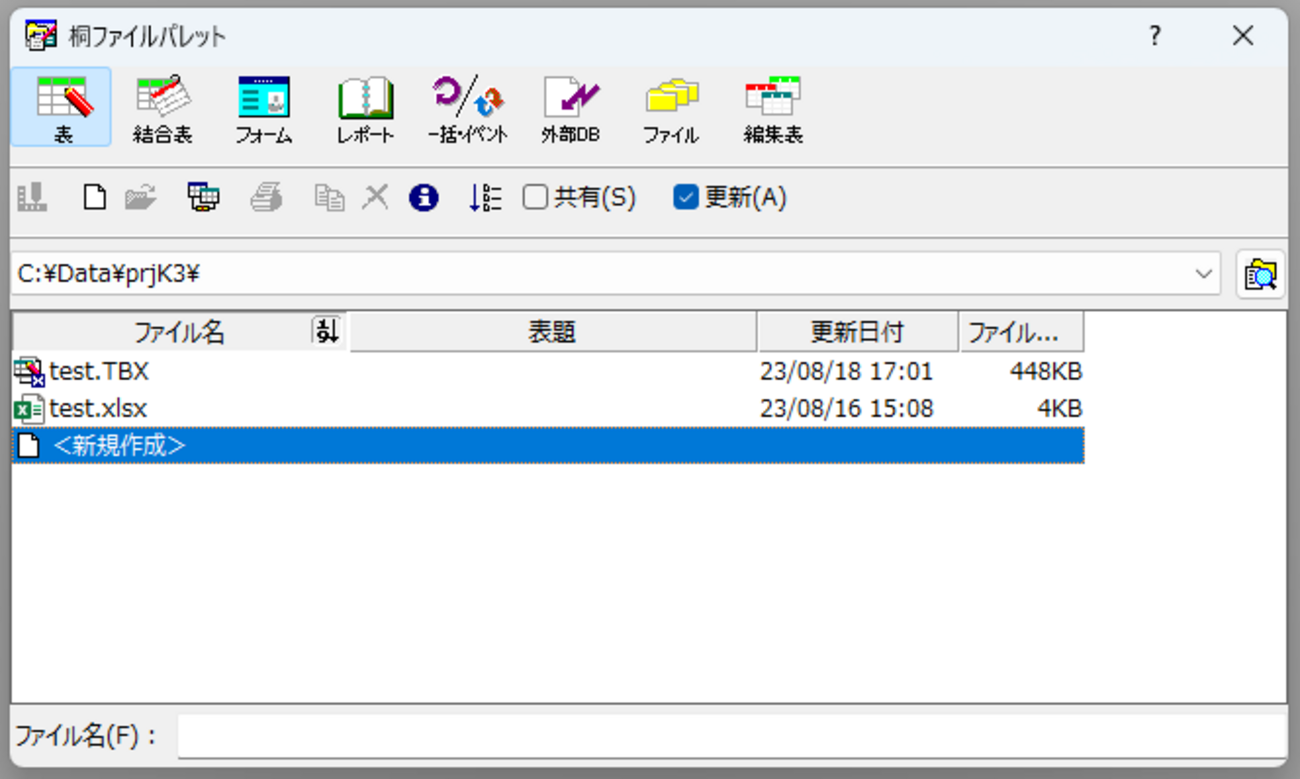
Task: Click the Excel icon for test.xlsx
Action: [x=29, y=409]
